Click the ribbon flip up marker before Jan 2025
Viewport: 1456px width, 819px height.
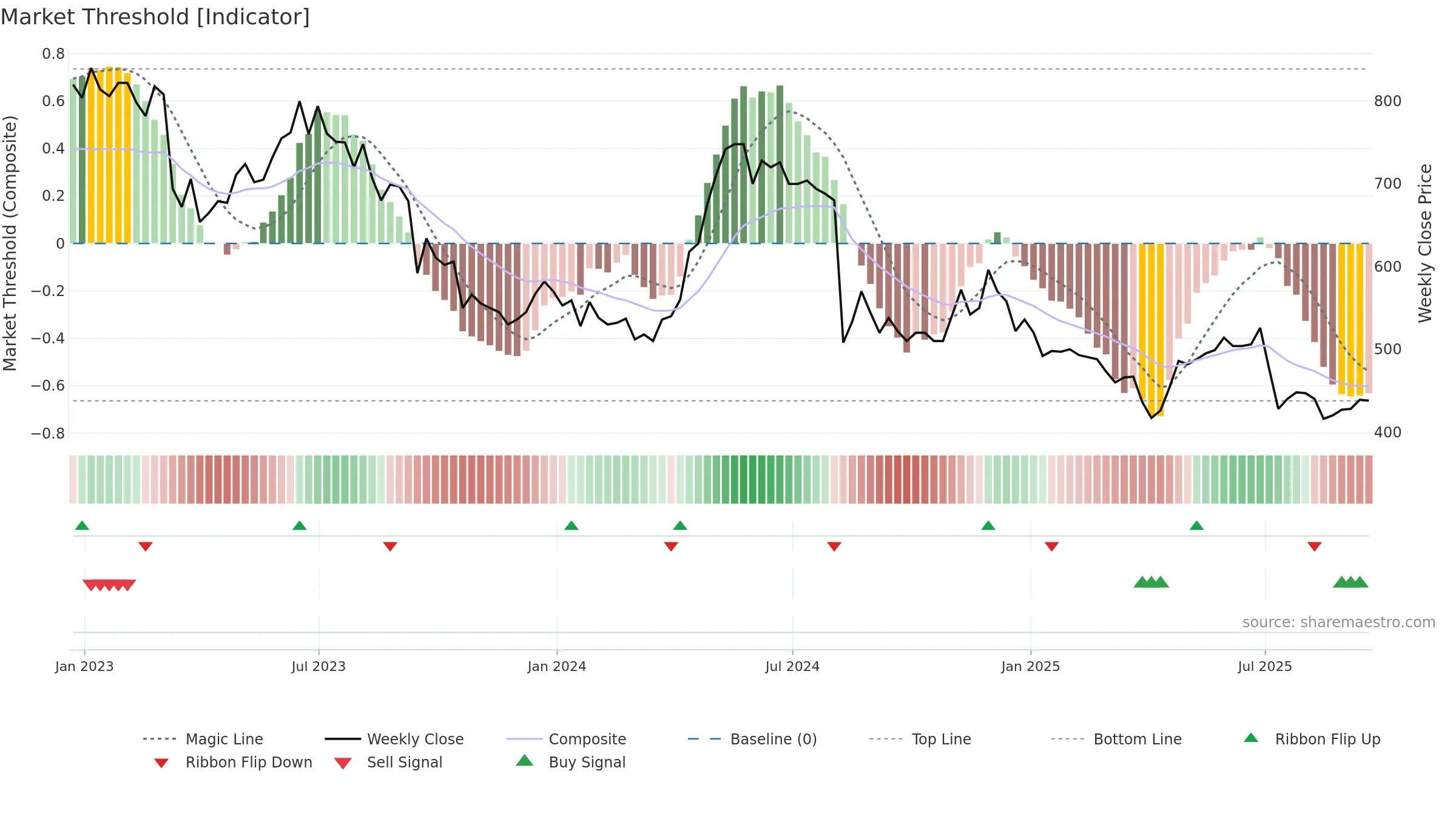[988, 525]
